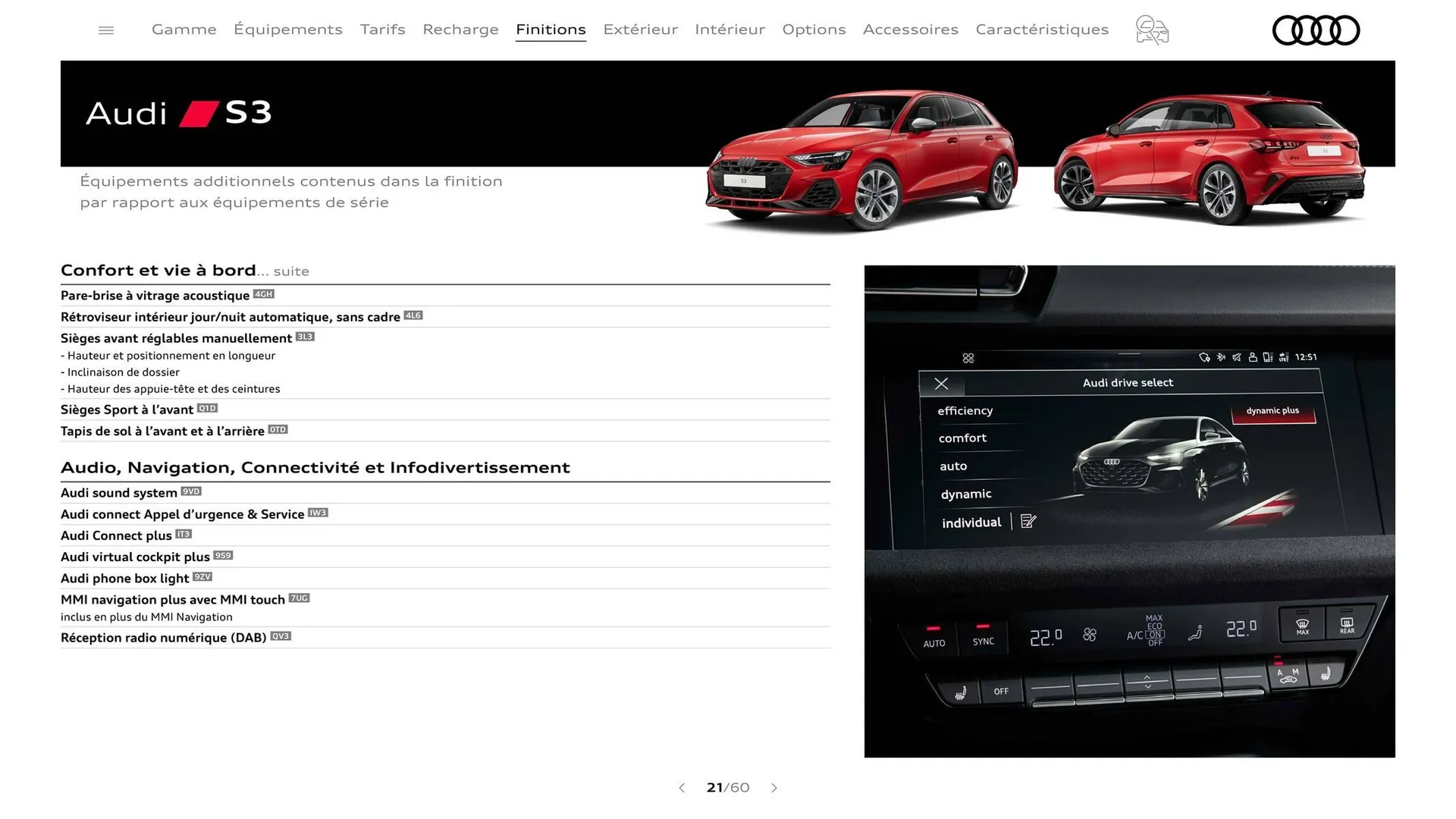Enable SYNC temperature mode

click(983, 641)
